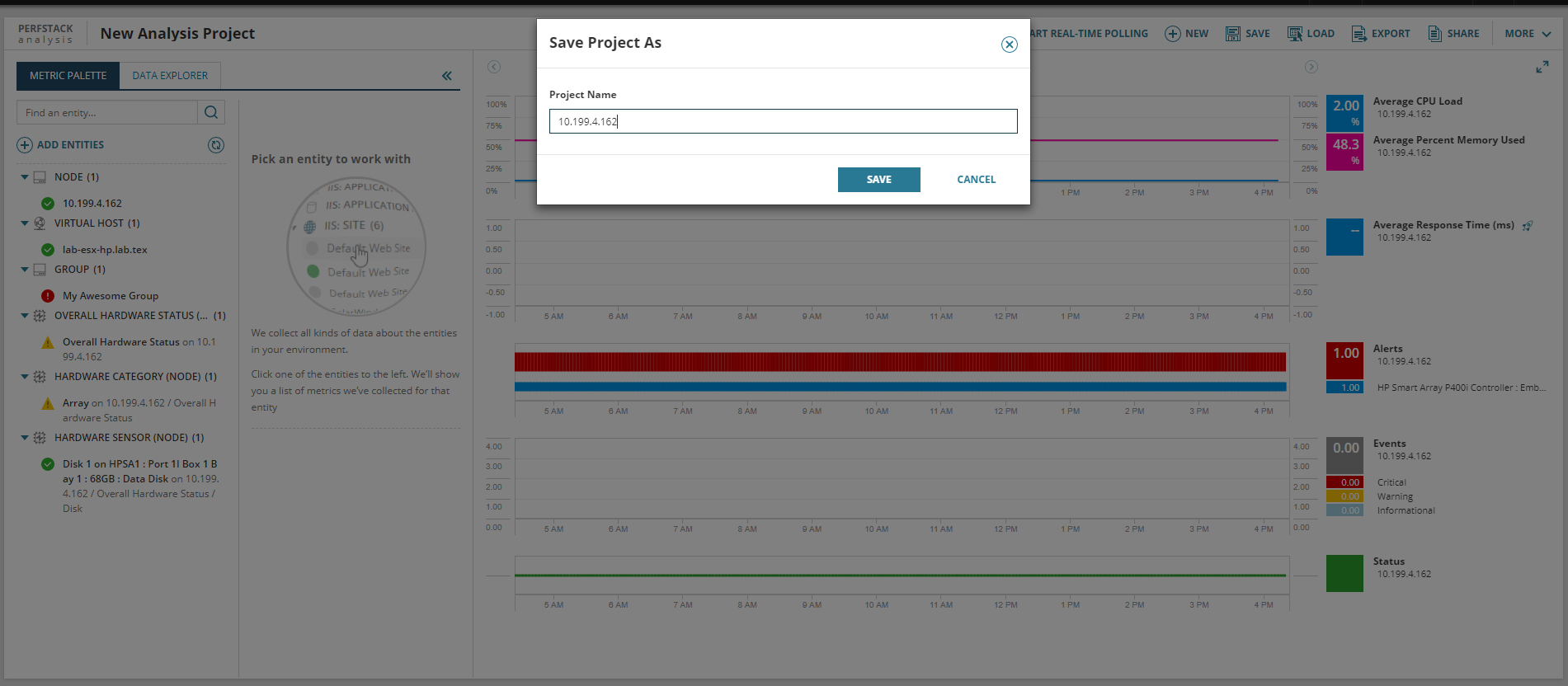
Task: Click Average Percent Memory Used magenta swatch
Action: point(1344,152)
